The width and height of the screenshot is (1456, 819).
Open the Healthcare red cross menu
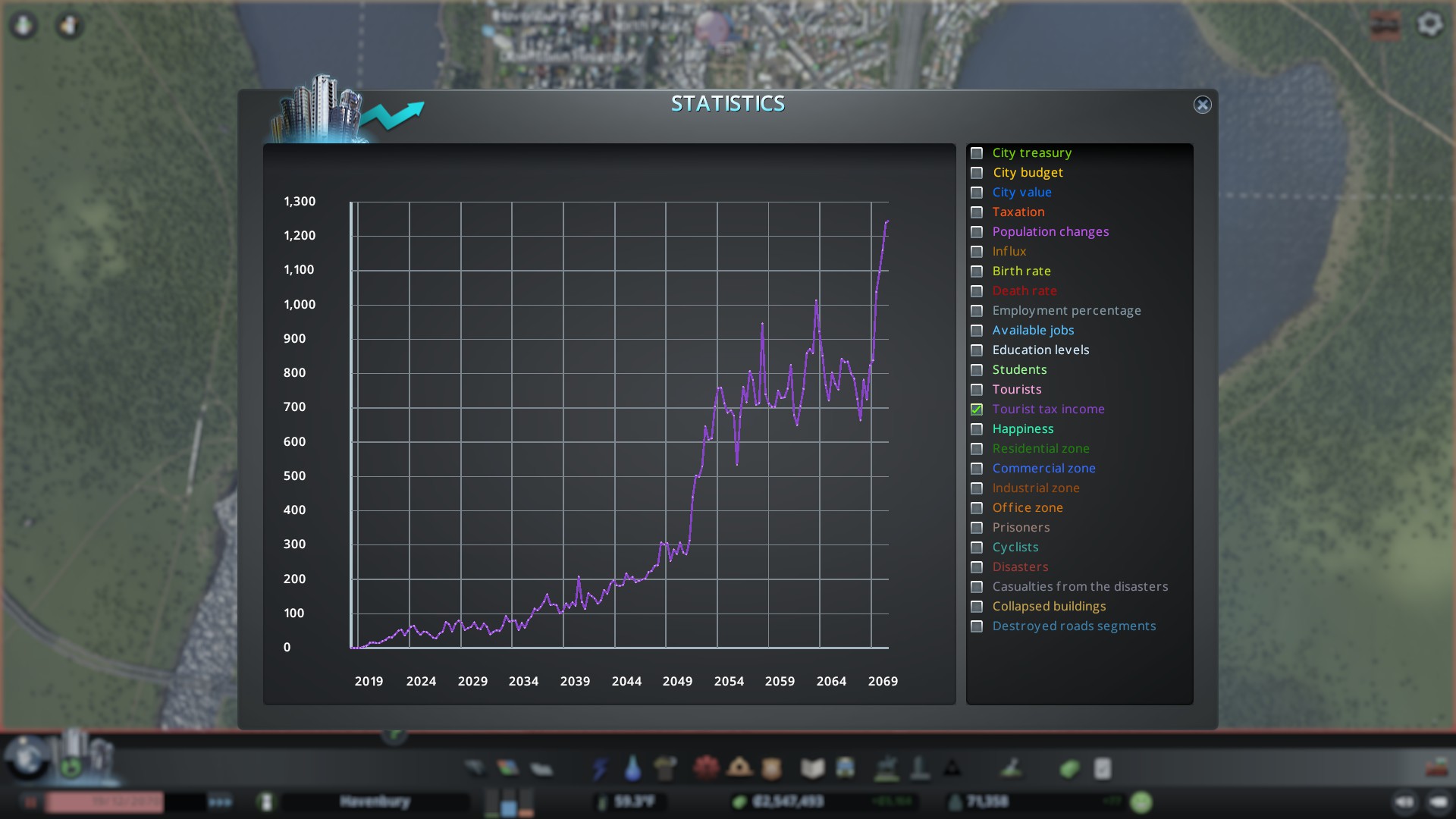[x=706, y=768]
